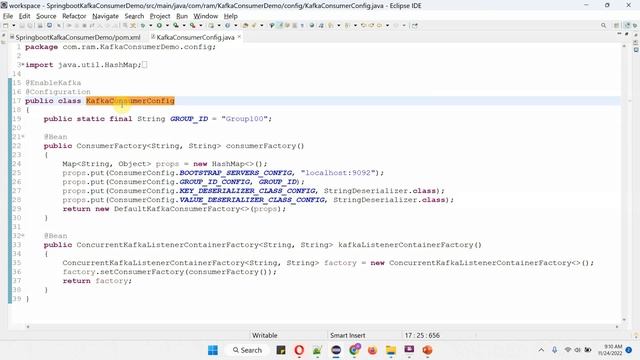This screenshot has height=360, width=640.
Task: Open the Run configurations dropdown arrow
Action: pyautogui.click(x=167, y=25)
